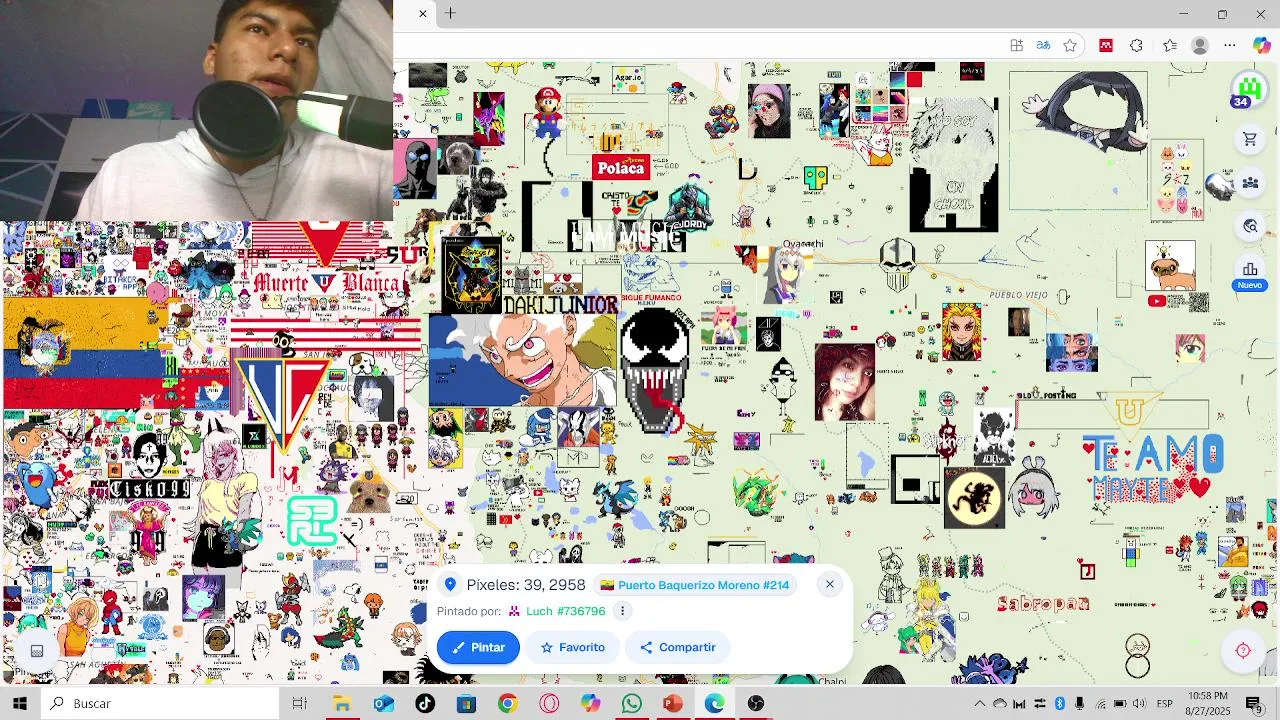Viewport: 1280px width, 720px height.
Task: Open TikTok from the taskbar
Action: [x=425, y=703]
